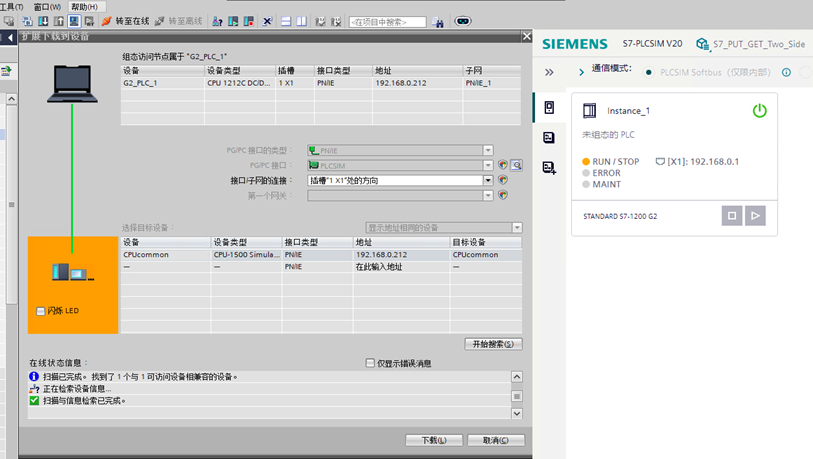This screenshot has height=459, width=813.
Task: Click the 开始搜索(S) button
Action: tap(493, 344)
